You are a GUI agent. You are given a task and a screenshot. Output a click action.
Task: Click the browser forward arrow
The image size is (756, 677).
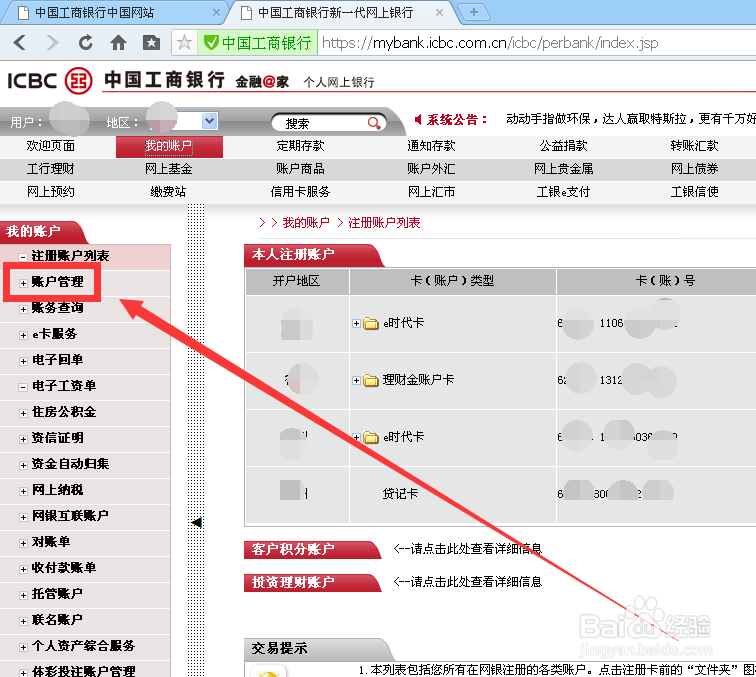pyautogui.click(x=53, y=43)
